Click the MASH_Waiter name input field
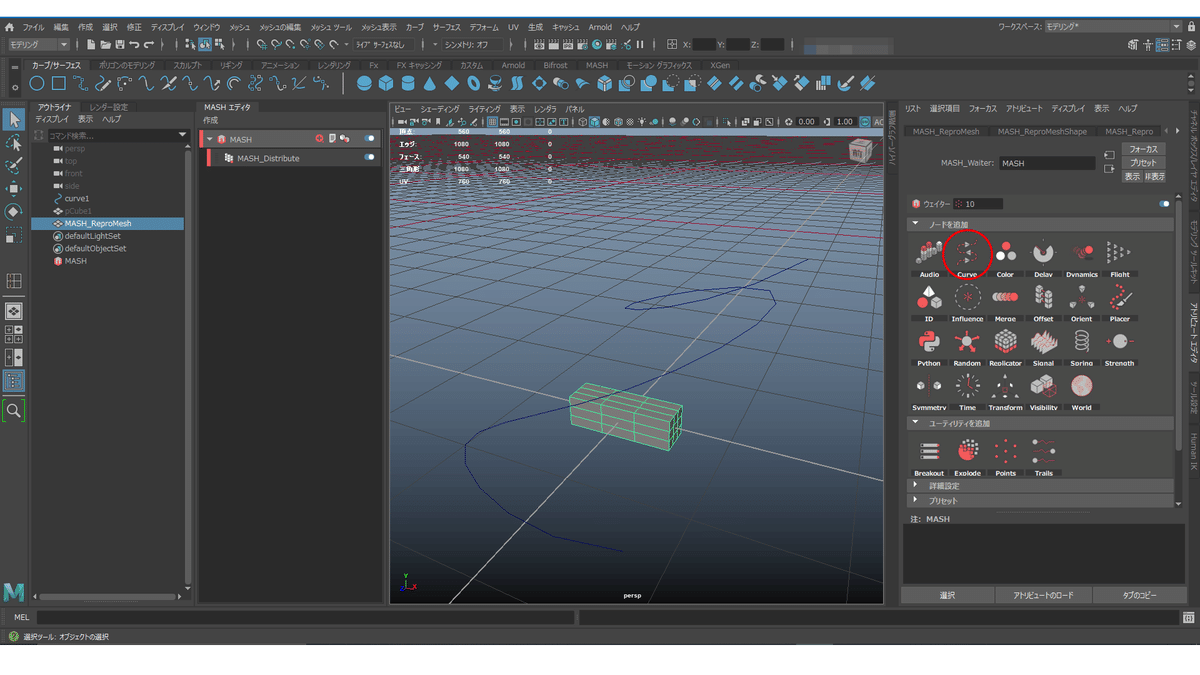This screenshot has height=675, width=1200. tap(1047, 163)
